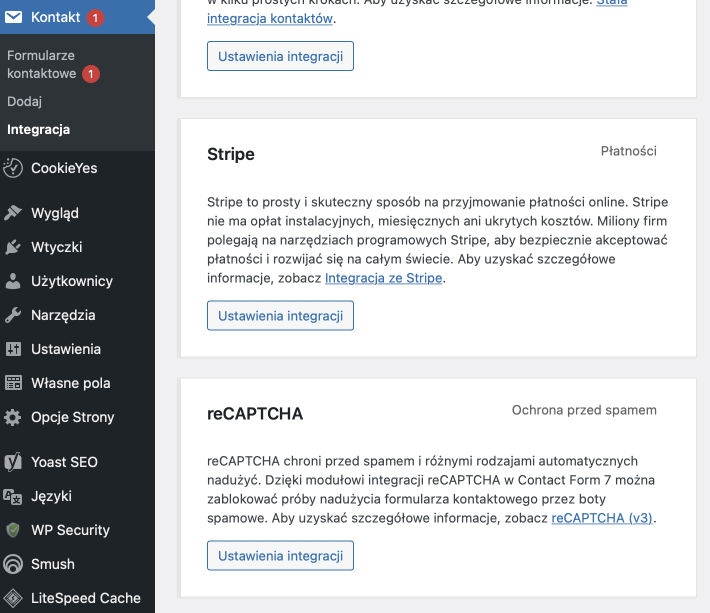Click Ustawienia integracji button above the Stripe card
The image size is (710, 613).
coord(280,56)
